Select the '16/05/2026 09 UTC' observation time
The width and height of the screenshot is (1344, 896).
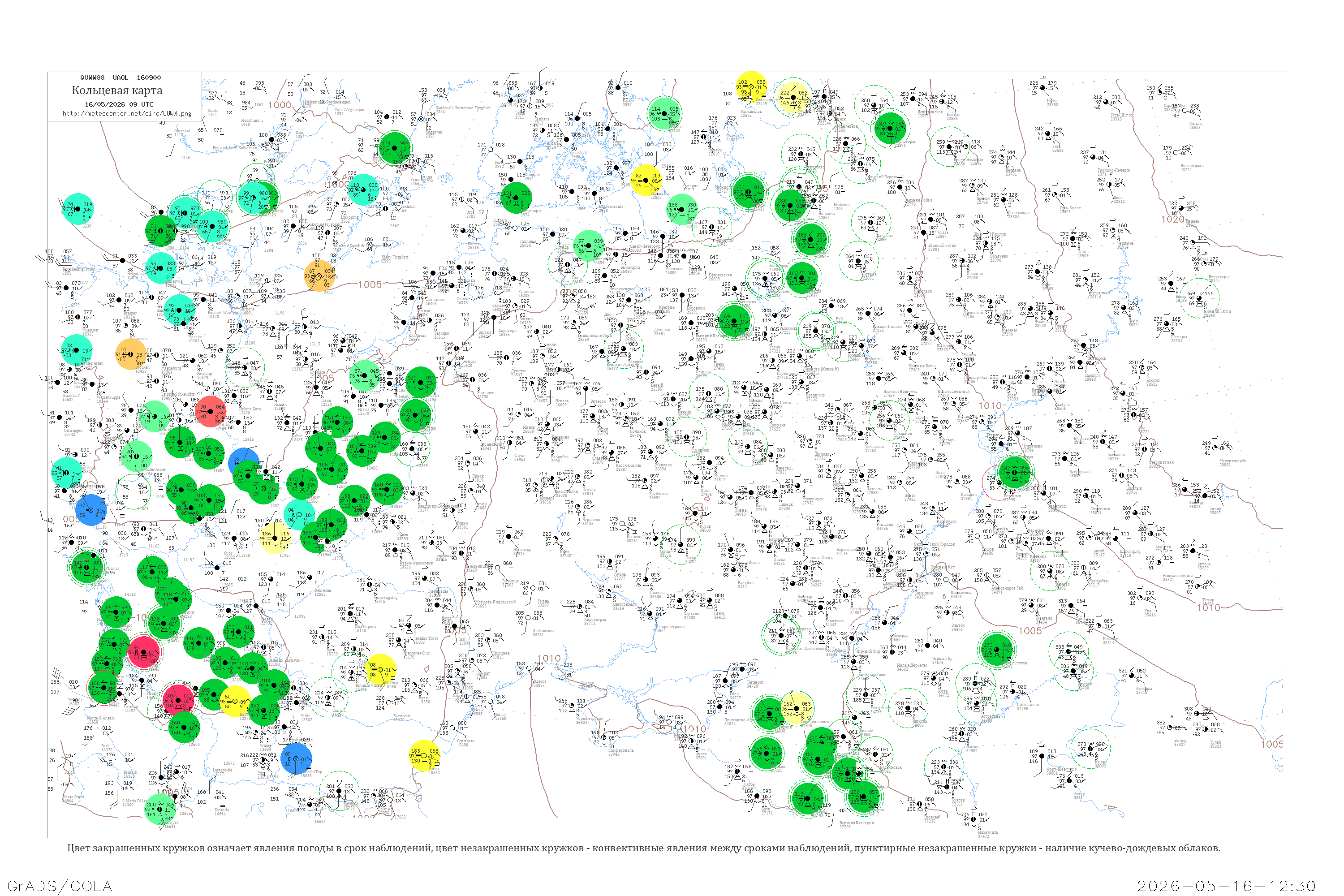click(x=119, y=104)
